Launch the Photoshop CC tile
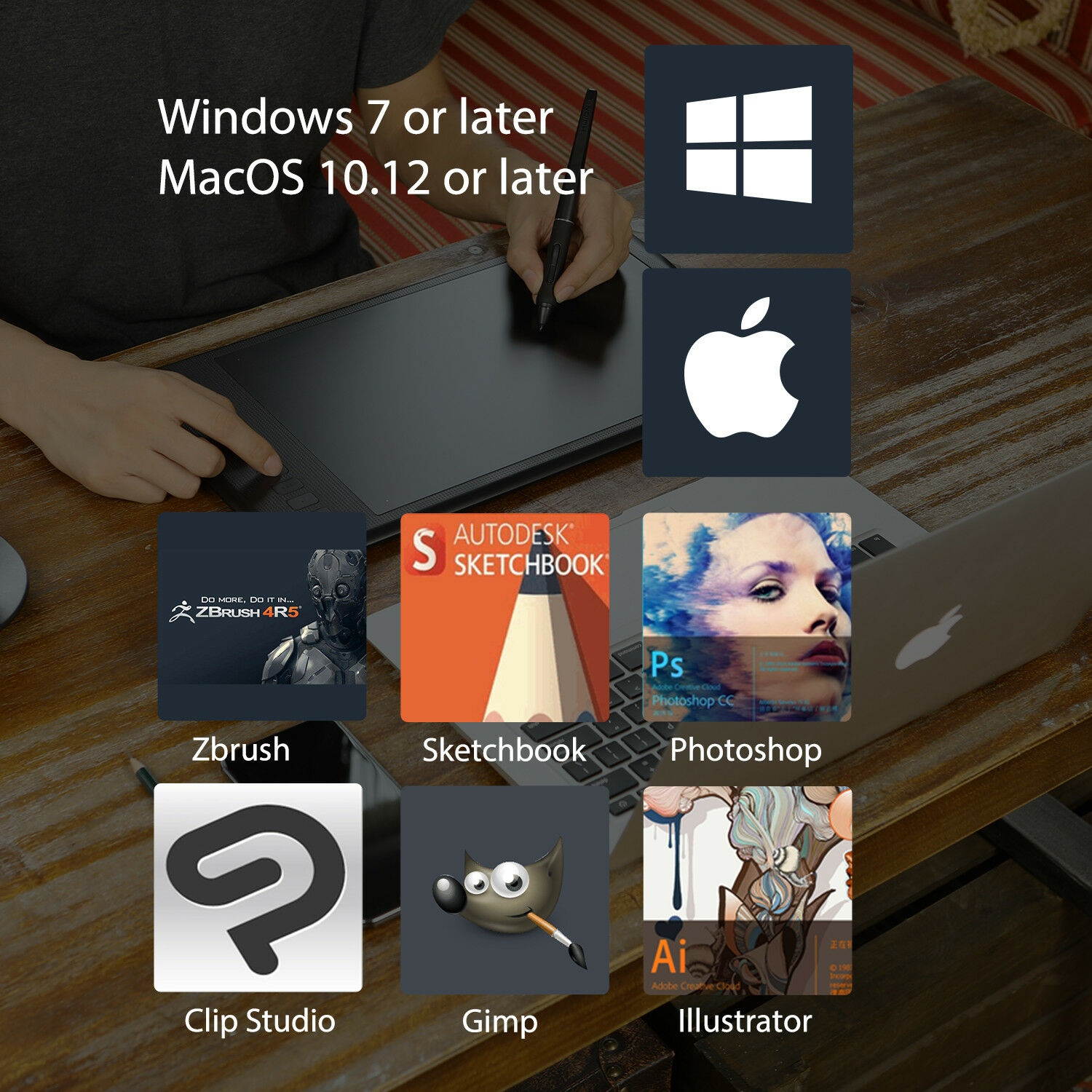 (747, 617)
